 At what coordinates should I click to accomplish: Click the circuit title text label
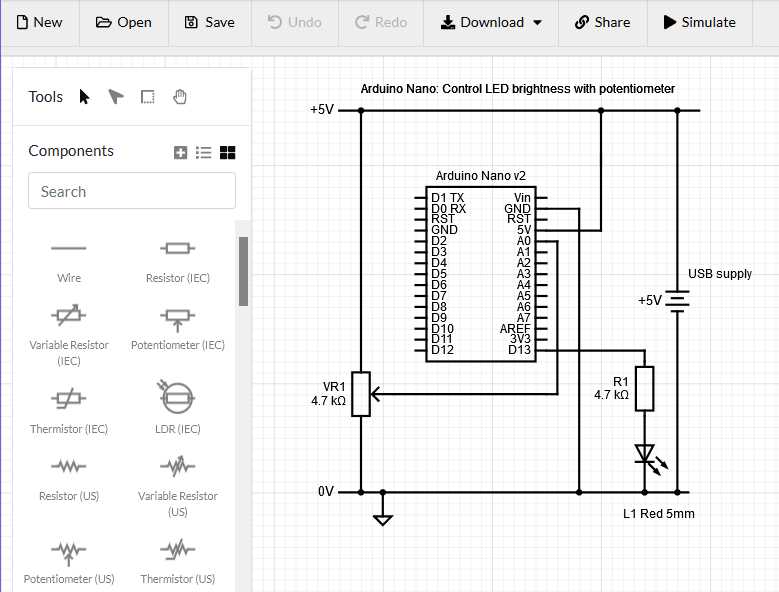coord(517,89)
